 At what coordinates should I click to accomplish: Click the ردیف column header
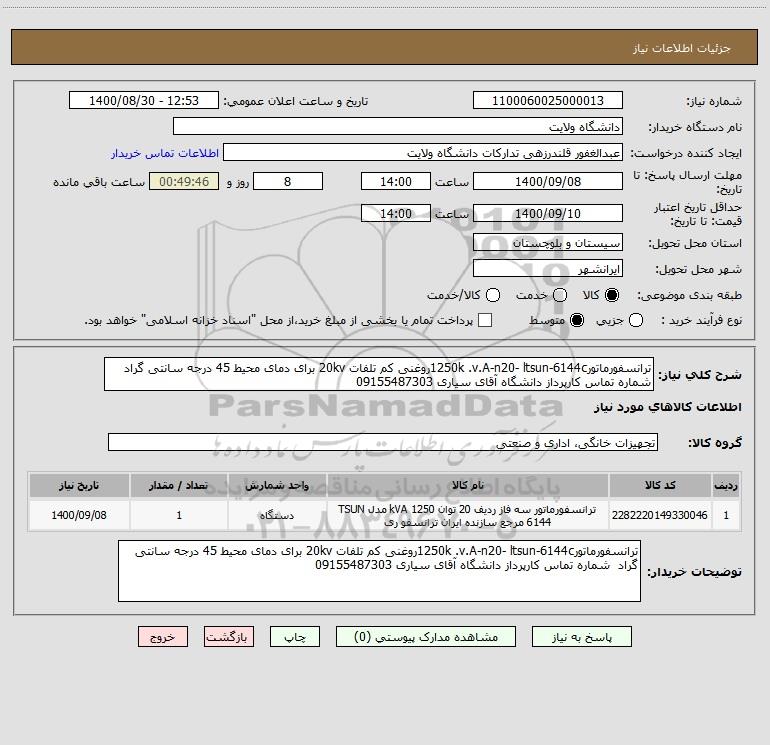tap(726, 486)
